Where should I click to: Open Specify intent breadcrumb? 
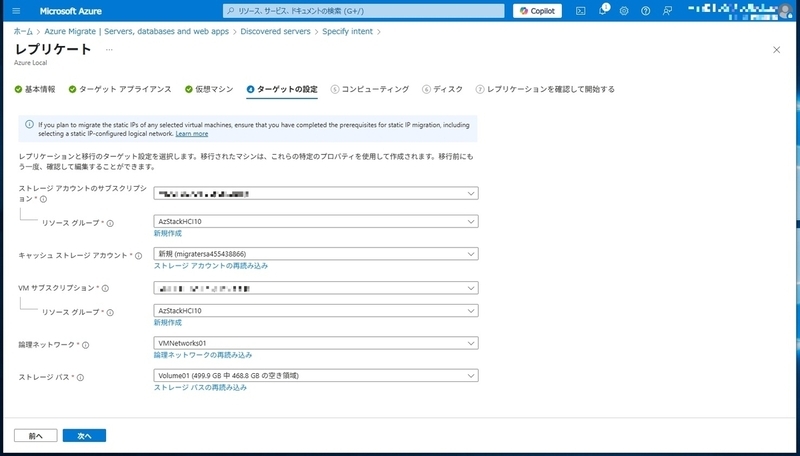pyautogui.click(x=347, y=31)
